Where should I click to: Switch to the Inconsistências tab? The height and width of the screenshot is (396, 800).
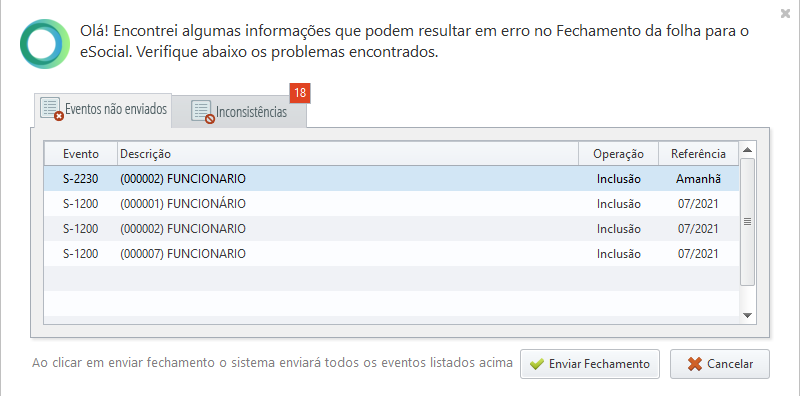pos(239,111)
